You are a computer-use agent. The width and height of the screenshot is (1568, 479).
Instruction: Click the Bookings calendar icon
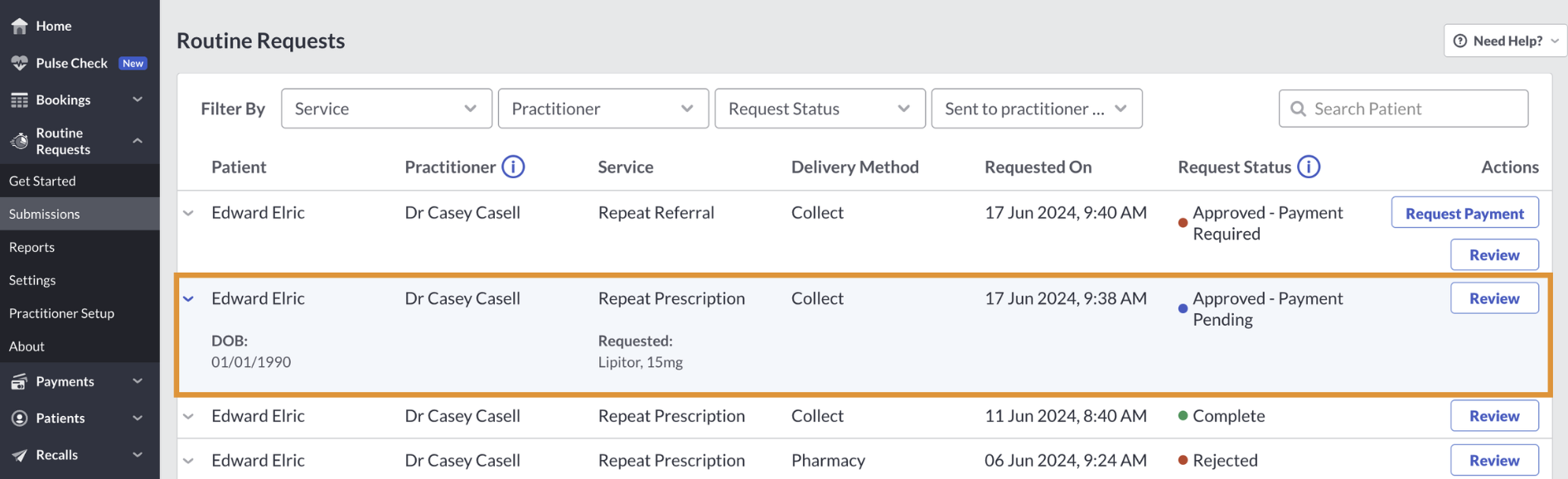[19, 100]
